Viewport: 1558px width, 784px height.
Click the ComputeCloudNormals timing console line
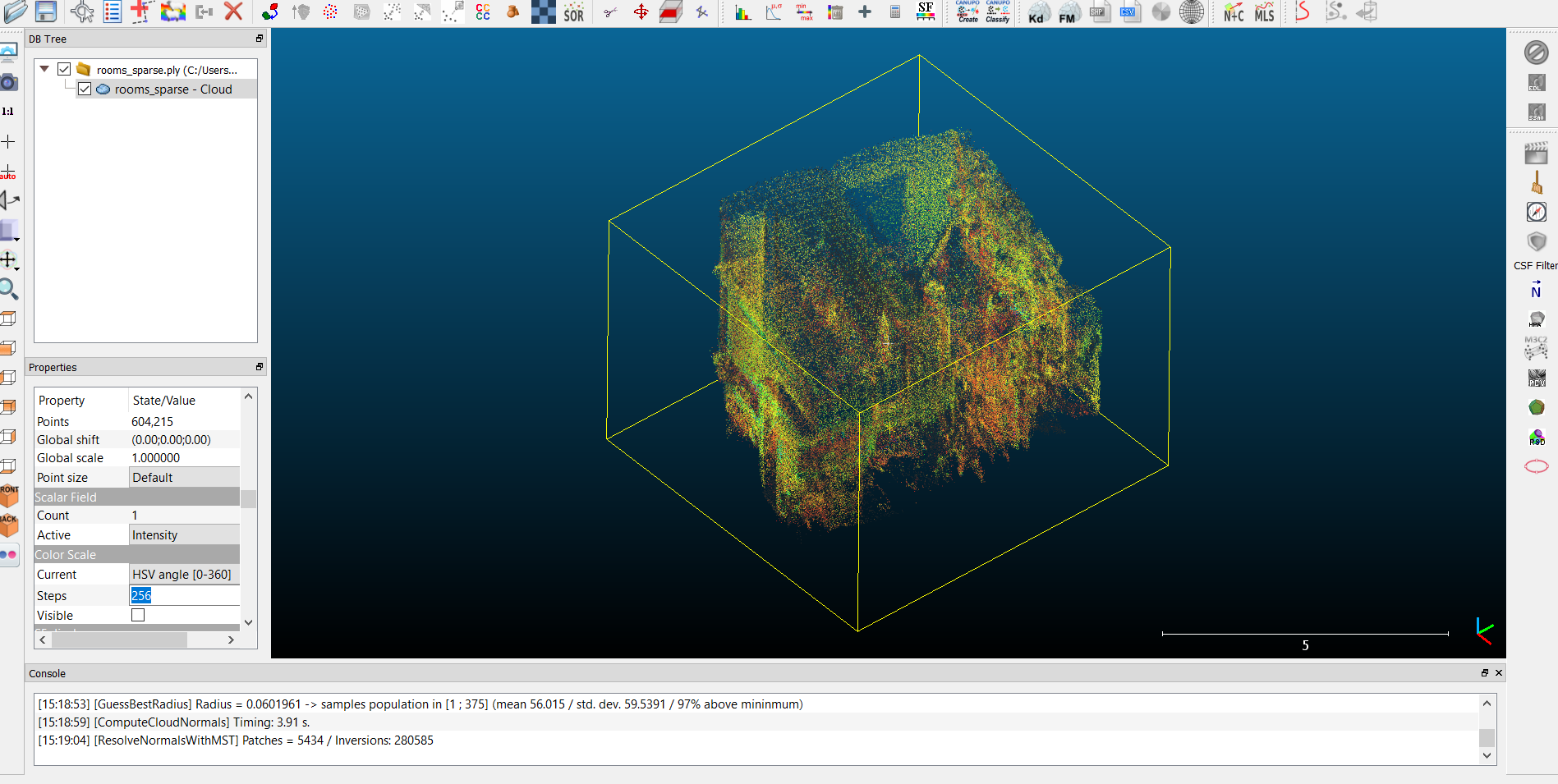tap(174, 722)
